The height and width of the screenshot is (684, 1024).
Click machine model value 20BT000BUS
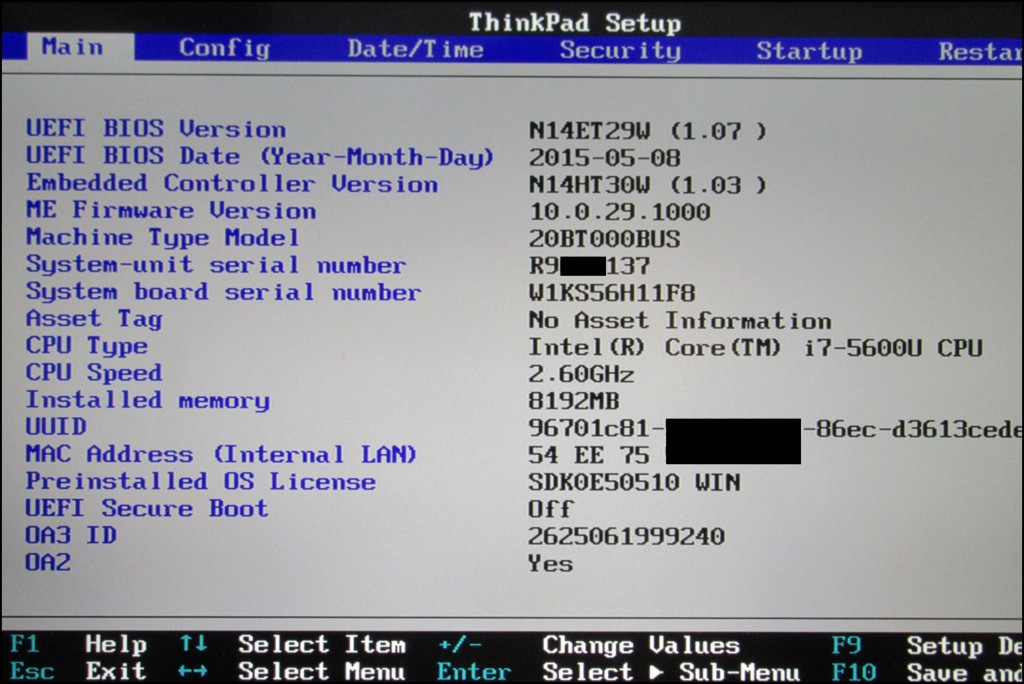tap(605, 238)
